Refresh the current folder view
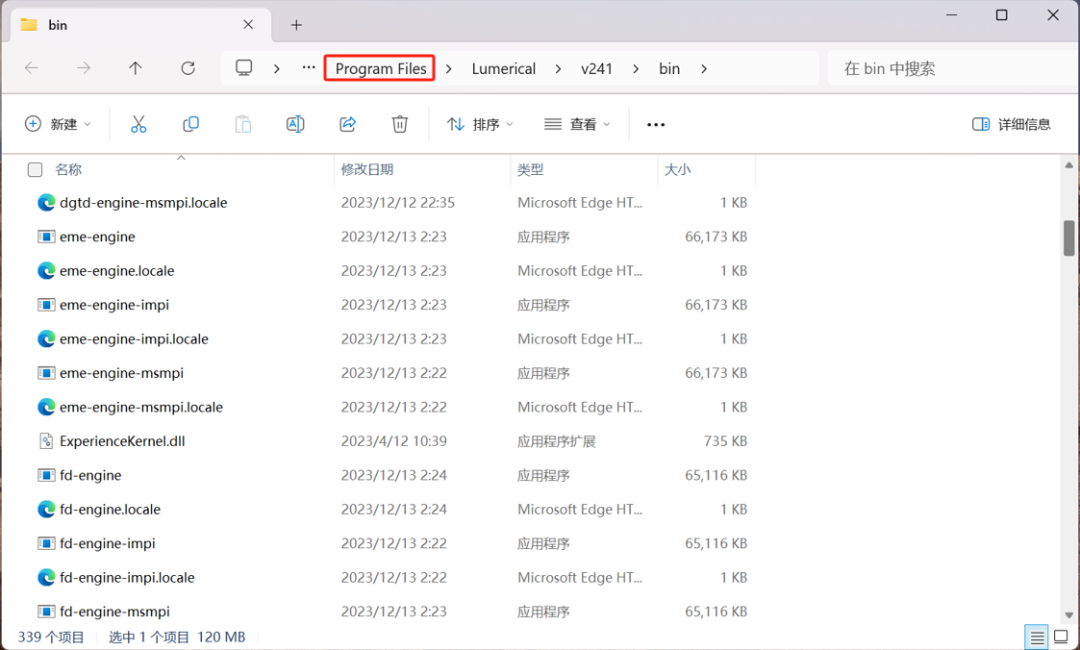The width and height of the screenshot is (1080, 650). 188,68
